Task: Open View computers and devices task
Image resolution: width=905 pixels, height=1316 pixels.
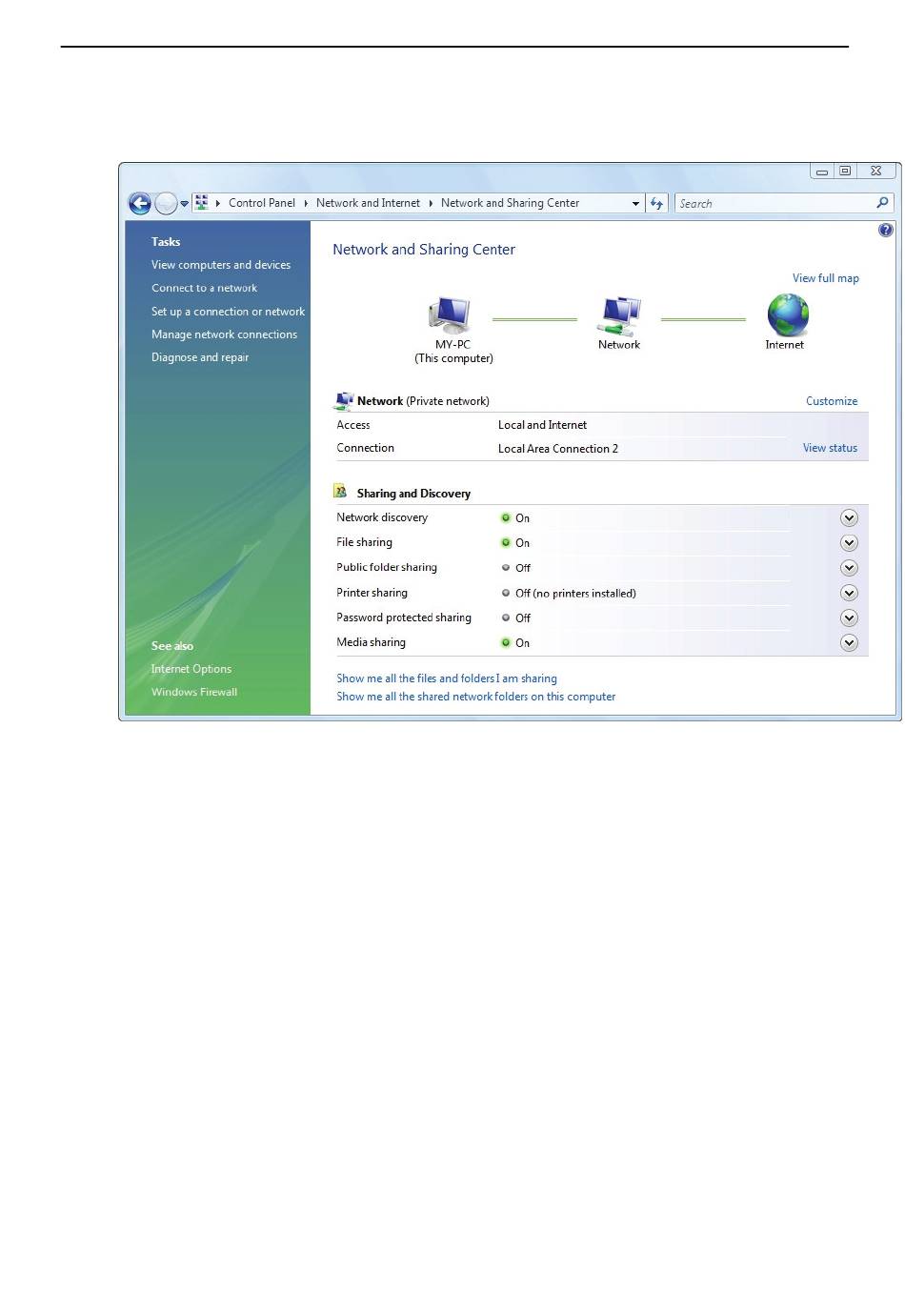Action: pyautogui.click(x=221, y=265)
